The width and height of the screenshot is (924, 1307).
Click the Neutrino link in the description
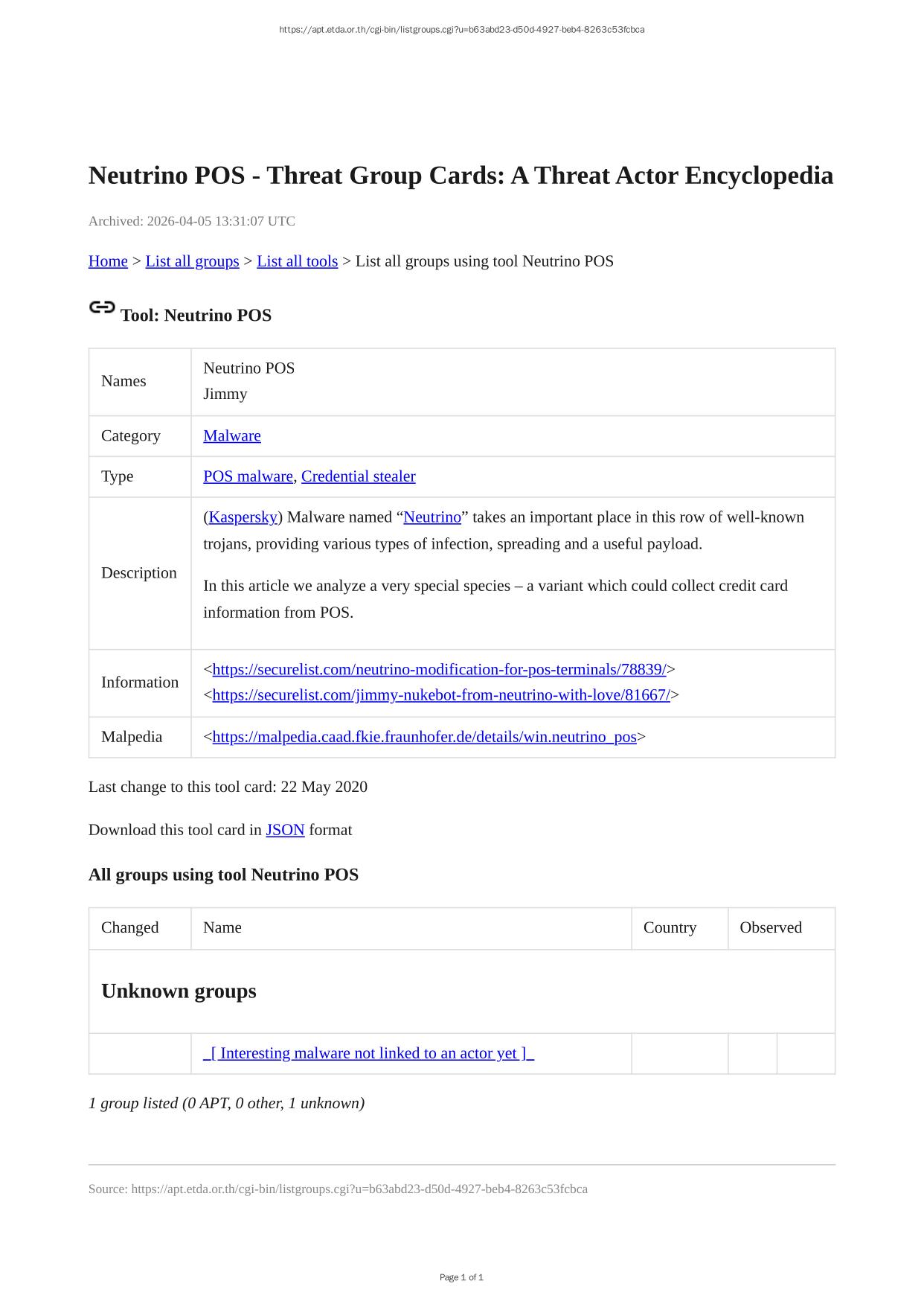coord(432,517)
